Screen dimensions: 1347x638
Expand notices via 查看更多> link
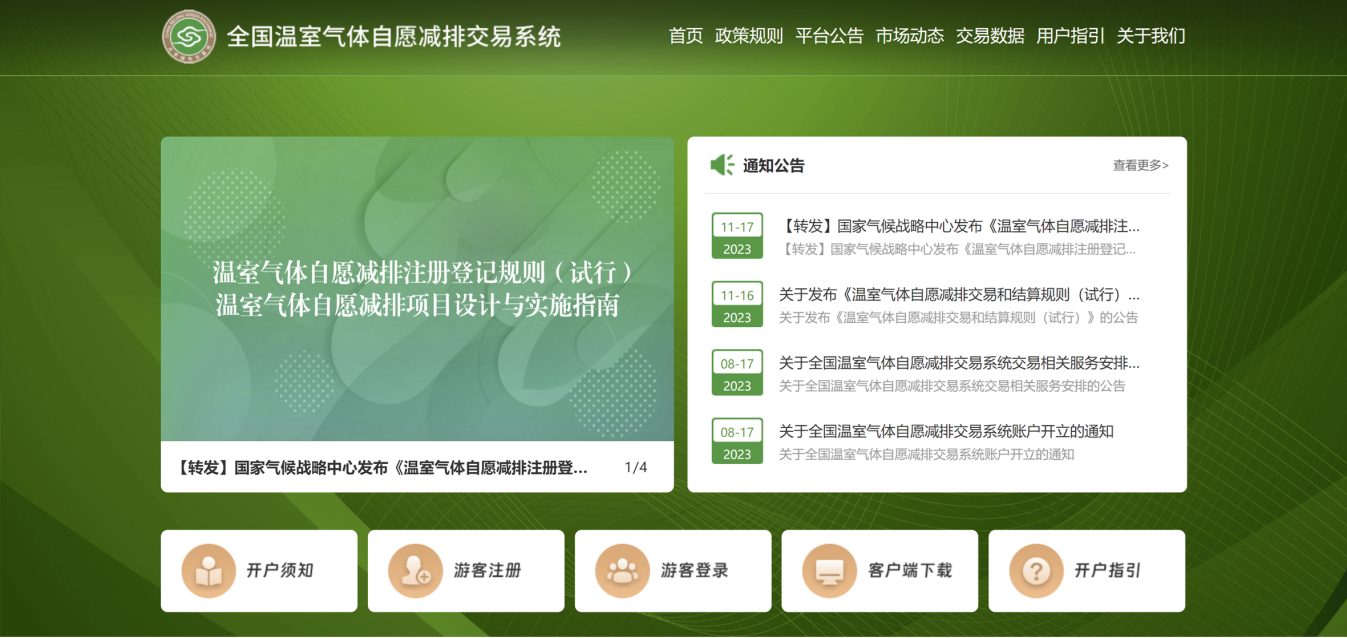click(x=1140, y=166)
